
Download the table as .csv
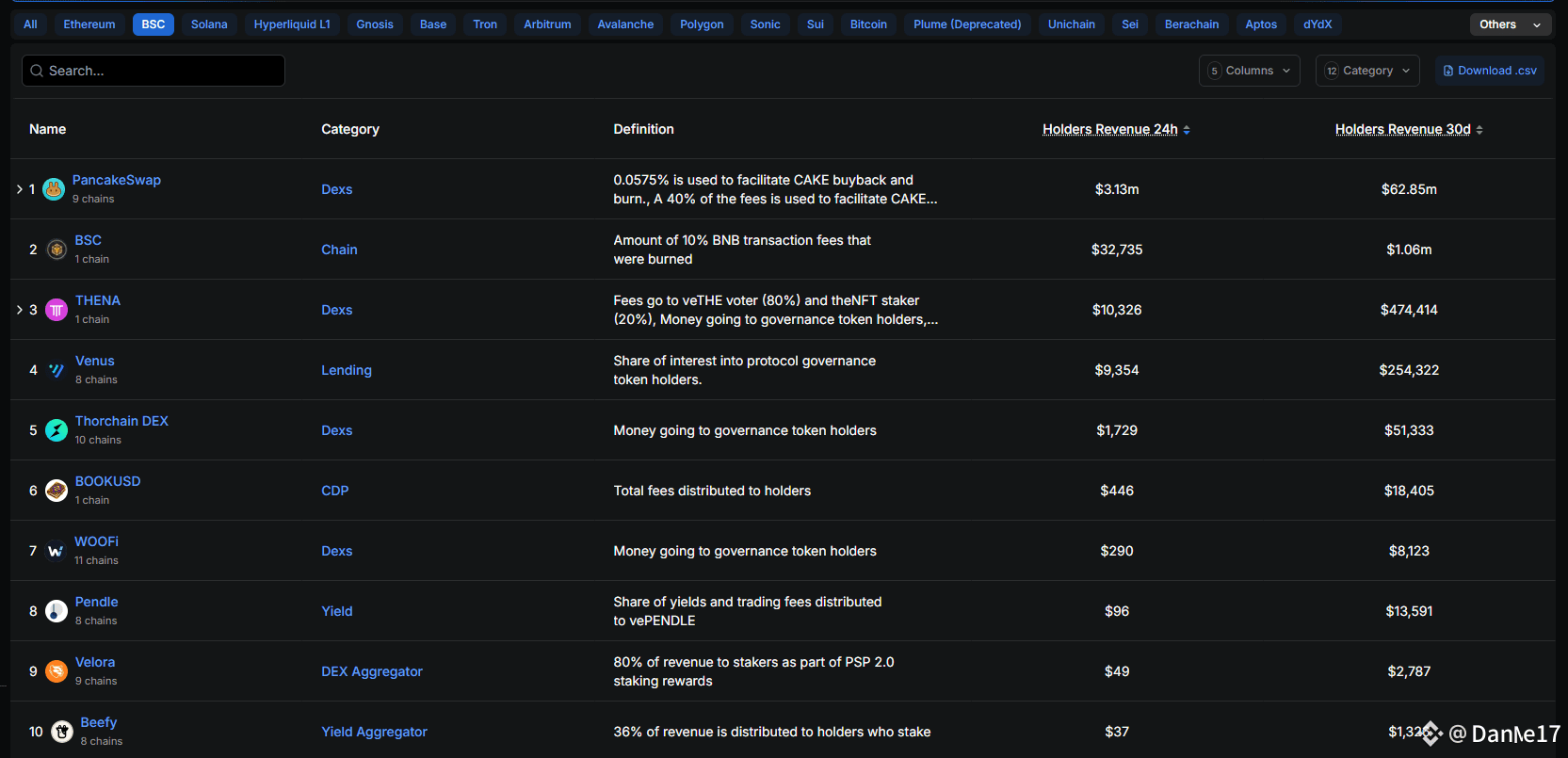pos(1490,71)
